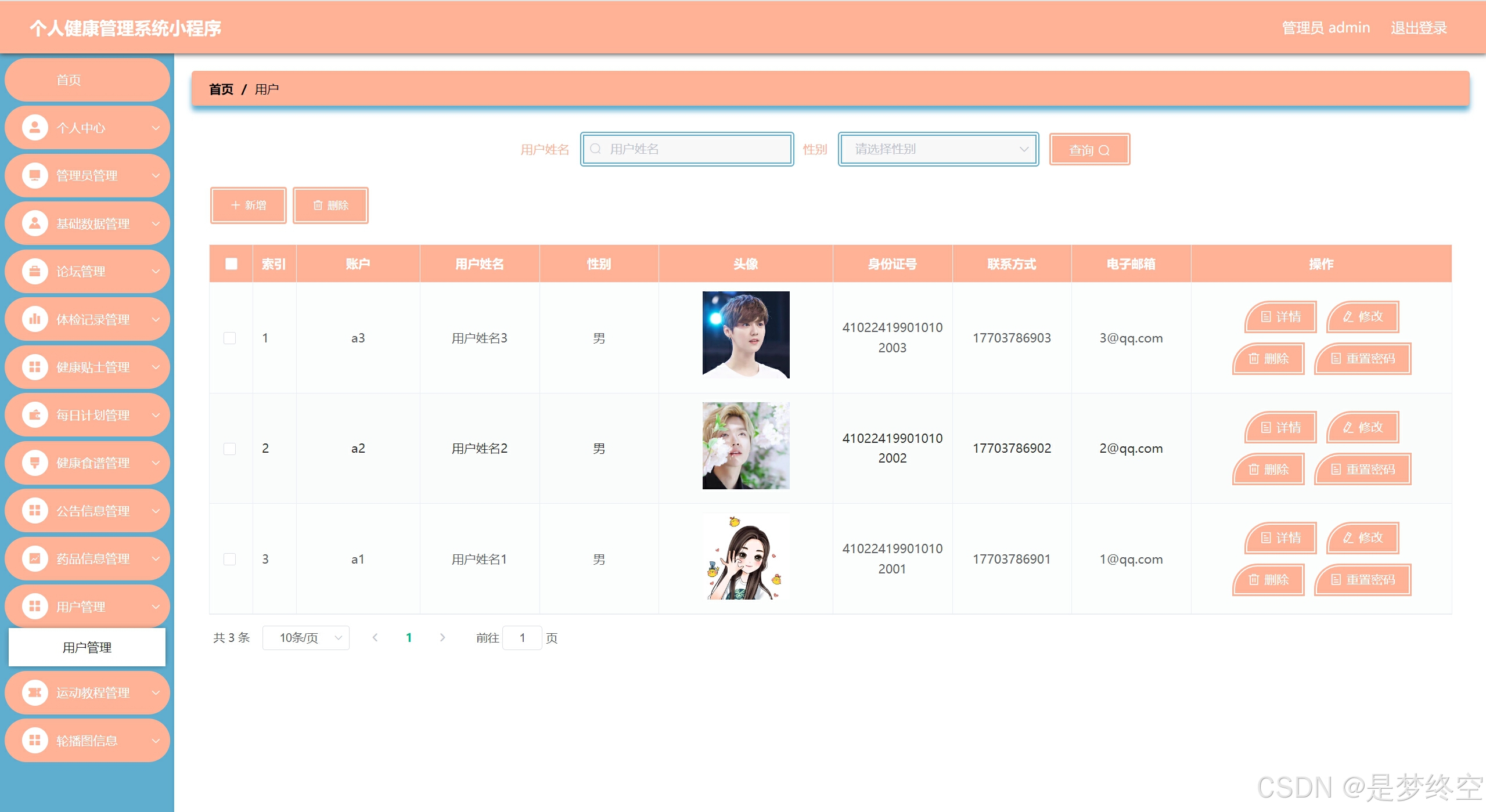Click the cartoon avatar of user a1

pyautogui.click(x=746, y=556)
